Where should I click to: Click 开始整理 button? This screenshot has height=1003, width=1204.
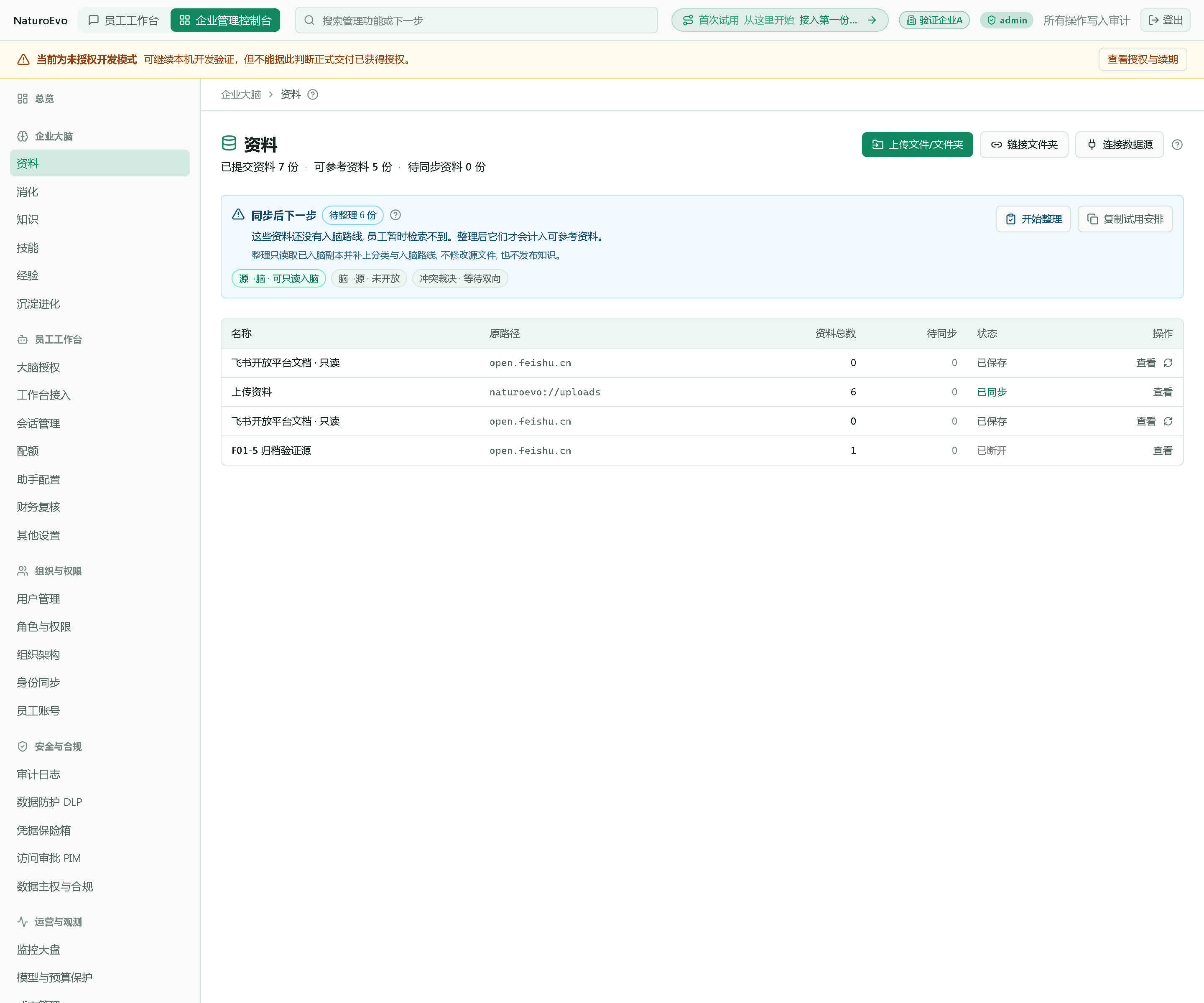[1033, 219]
